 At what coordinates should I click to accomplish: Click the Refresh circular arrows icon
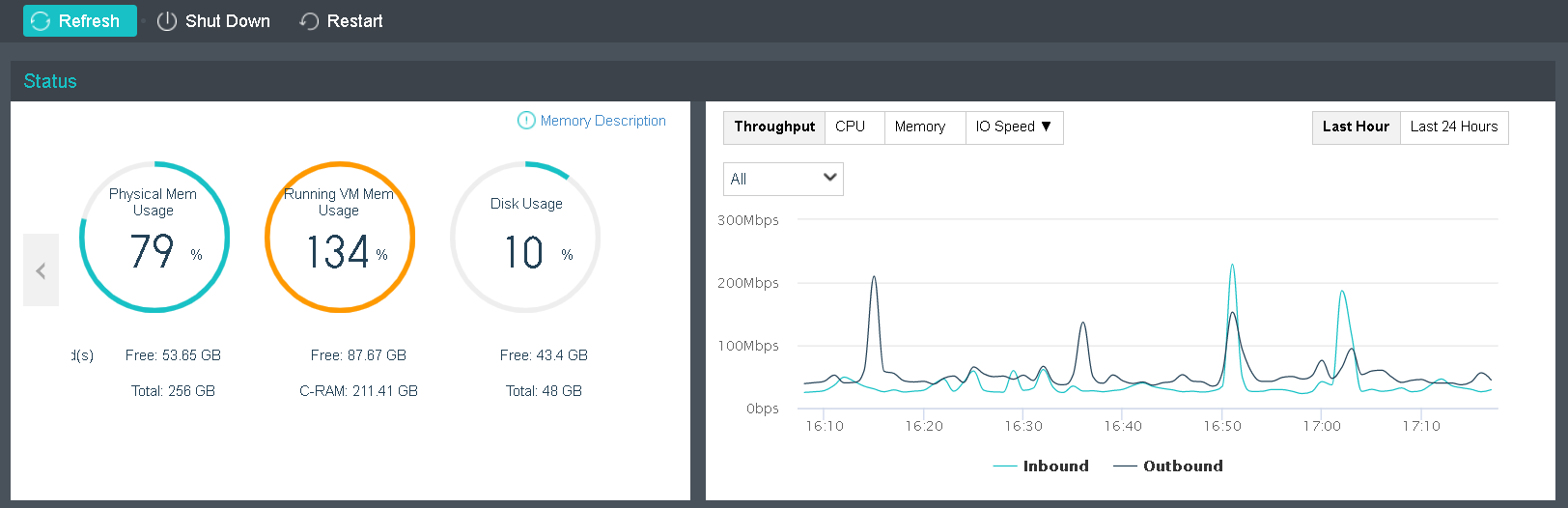41,21
